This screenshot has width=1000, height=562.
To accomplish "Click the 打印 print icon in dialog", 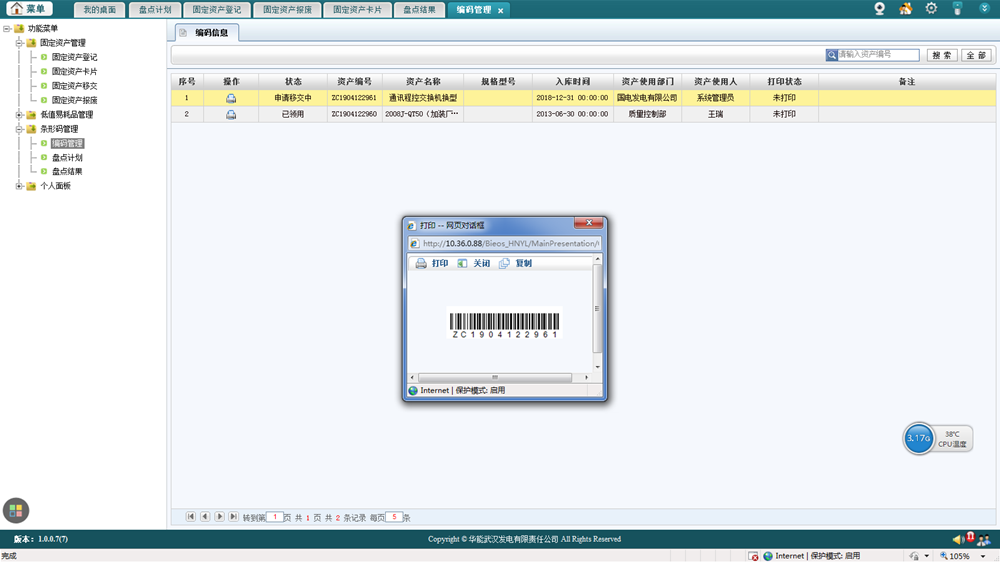I will [x=421, y=264].
